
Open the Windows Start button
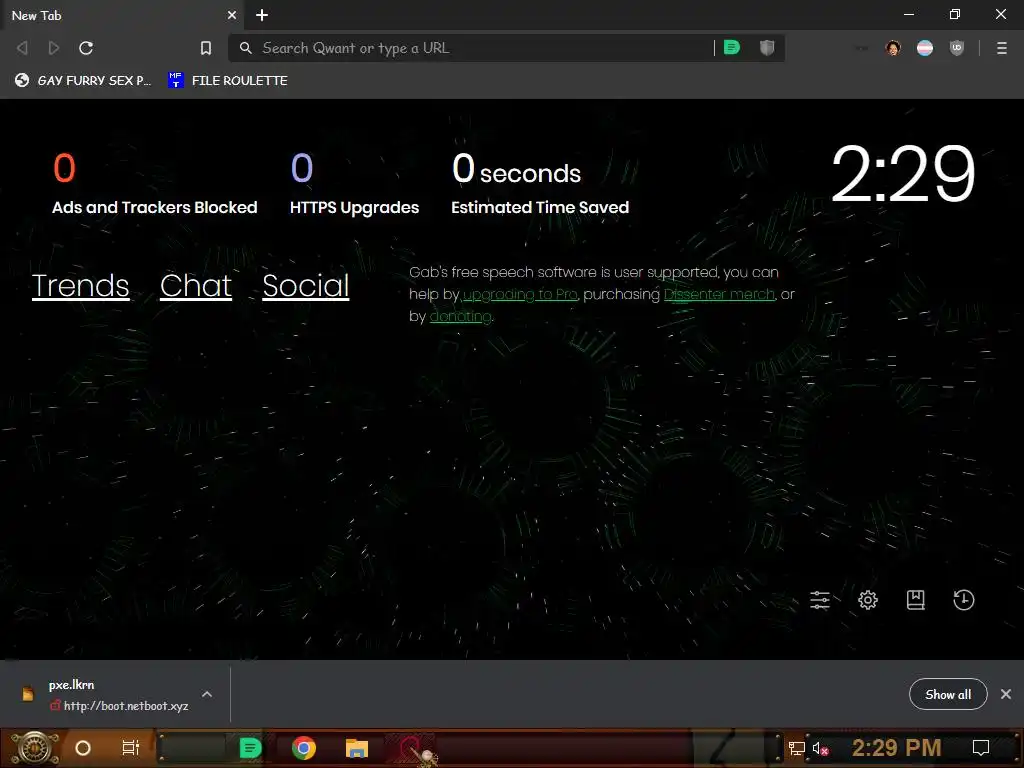click(34, 748)
